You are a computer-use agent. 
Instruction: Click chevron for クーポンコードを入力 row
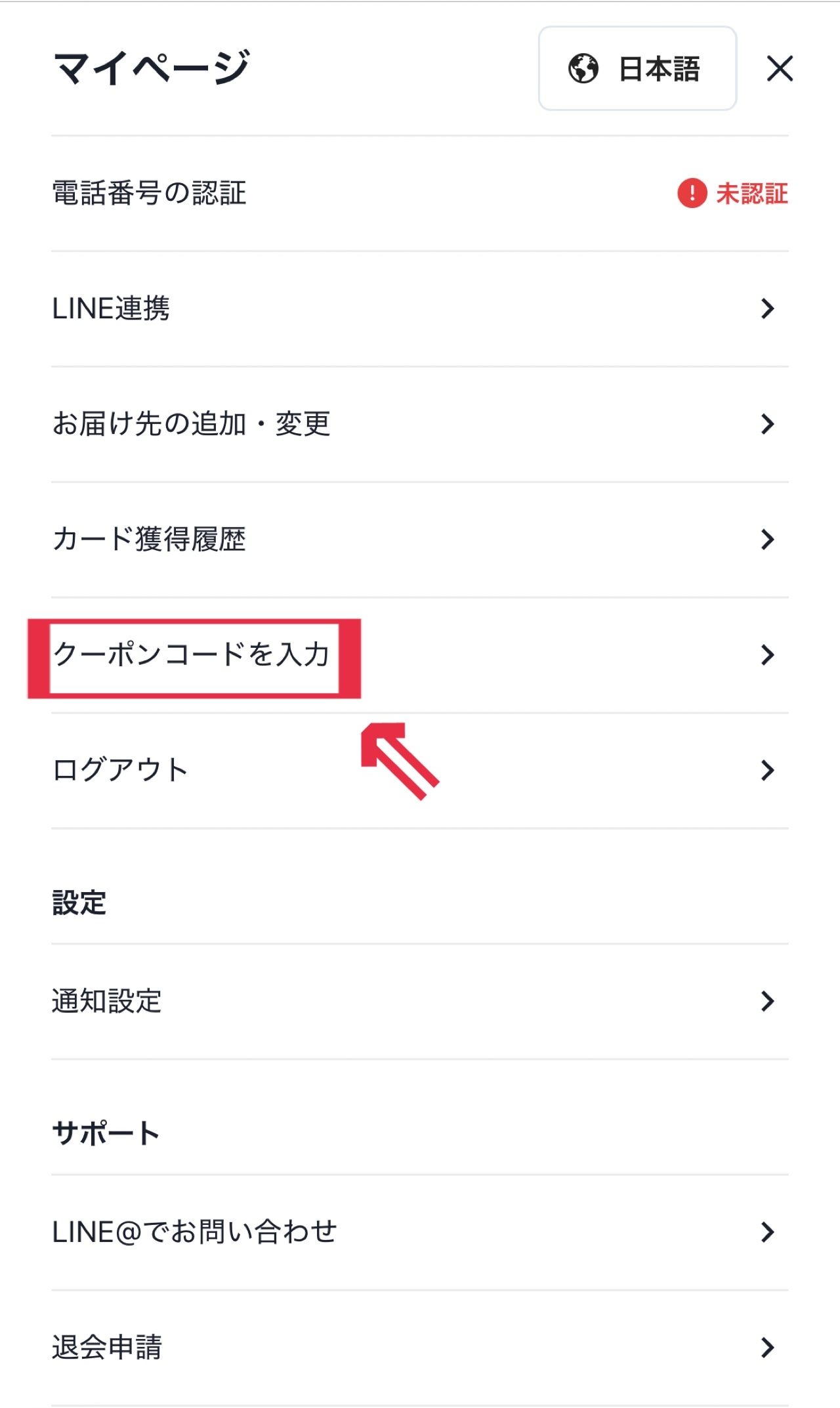click(767, 655)
